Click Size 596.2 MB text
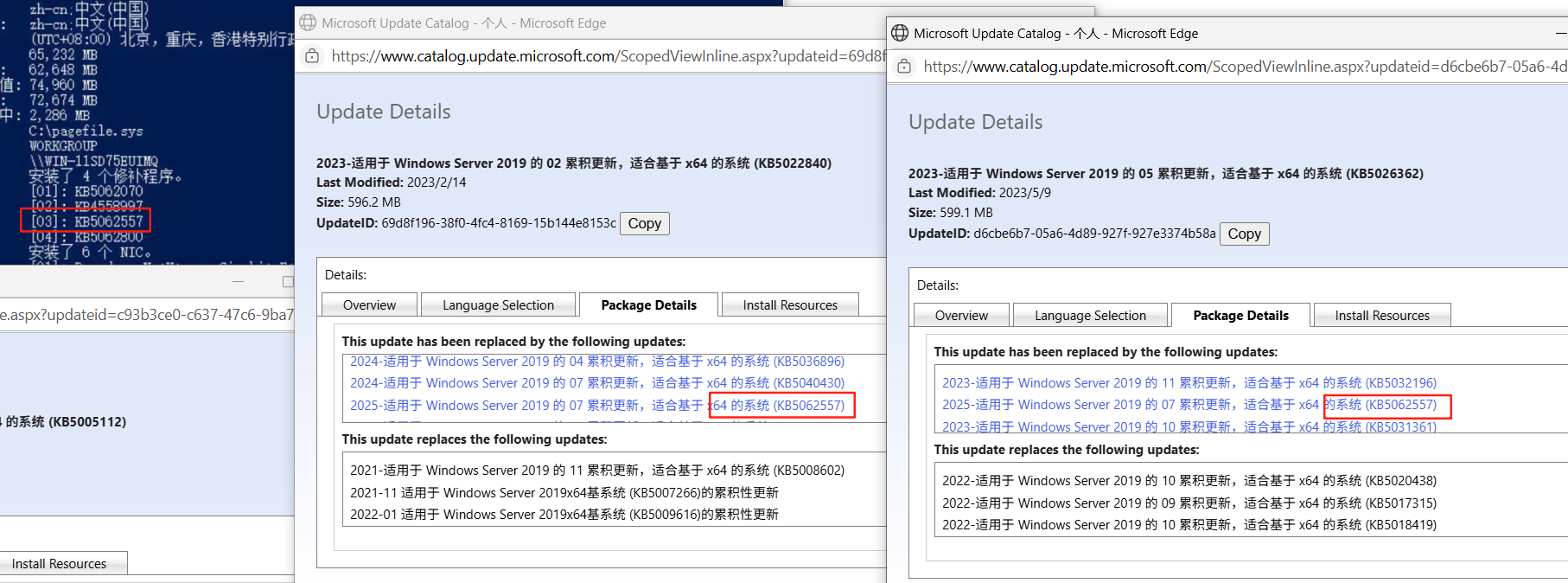 click(359, 202)
